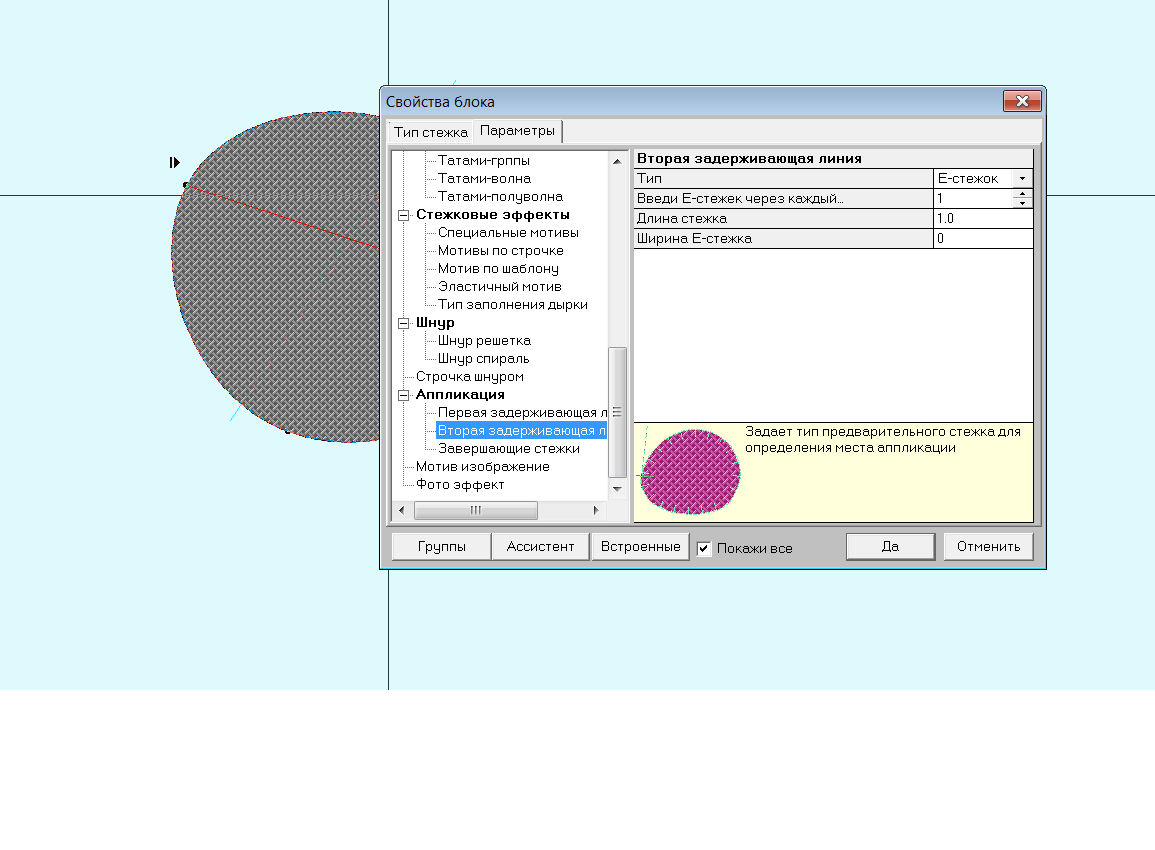Click the Отменить button
Screen dimensions: 1155x850
(x=988, y=546)
